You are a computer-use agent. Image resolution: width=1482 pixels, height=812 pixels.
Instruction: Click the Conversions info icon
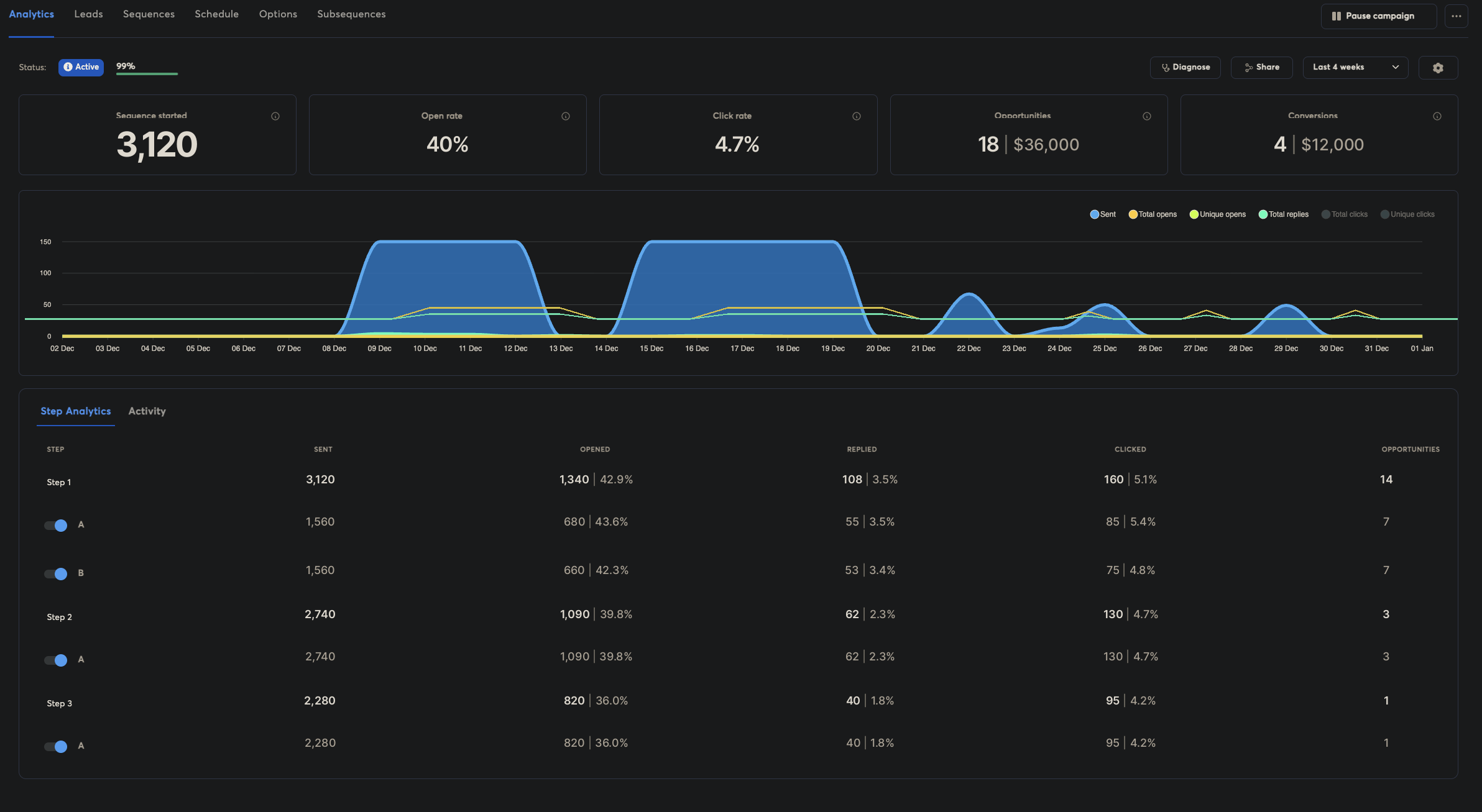[x=1437, y=116]
